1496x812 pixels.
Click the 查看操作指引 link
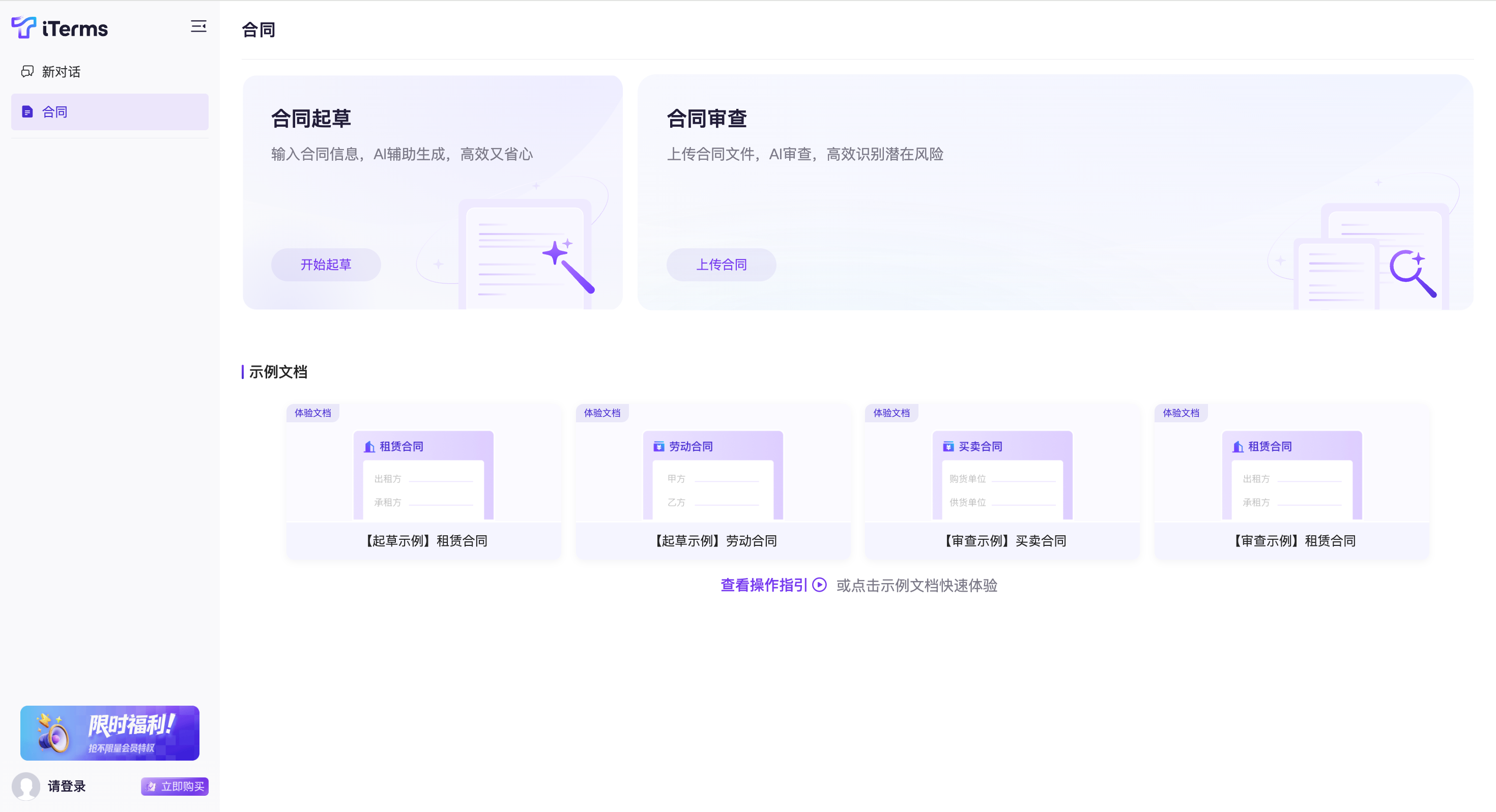764,585
